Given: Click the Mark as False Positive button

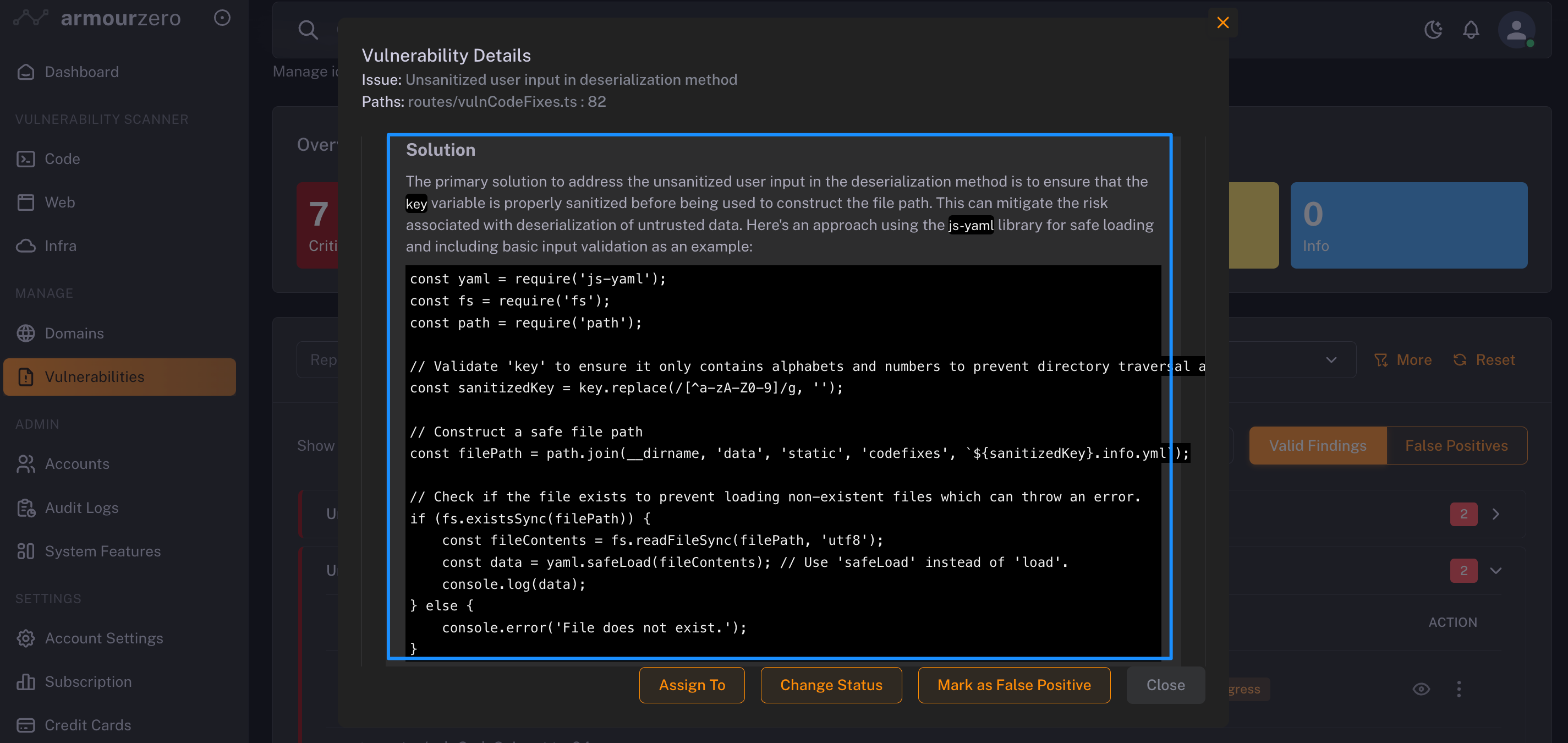Looking at the screenshot, I should click(1013, 685).
